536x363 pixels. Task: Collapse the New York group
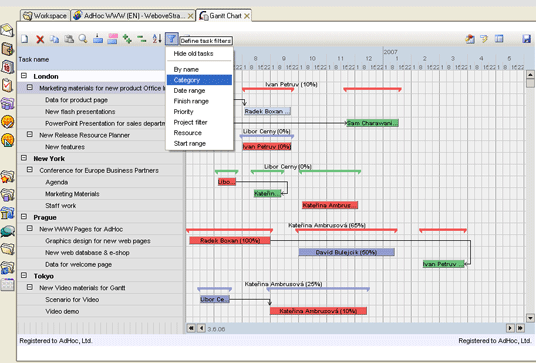coord(24,158)
